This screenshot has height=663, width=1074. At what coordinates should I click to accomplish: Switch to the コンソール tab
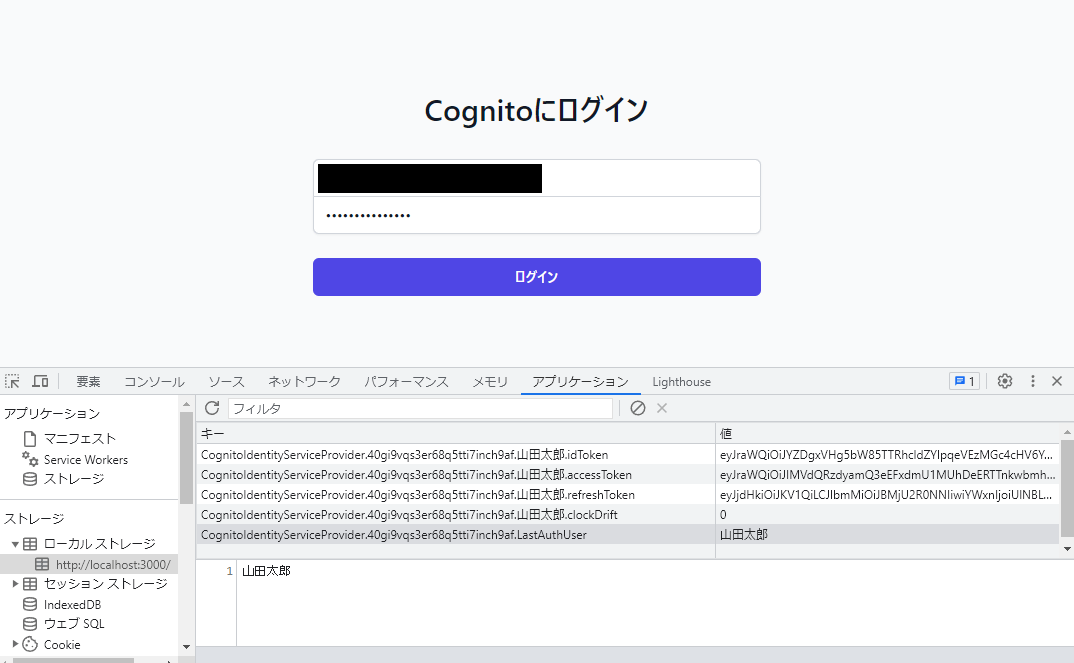click(x=154, y=381)
